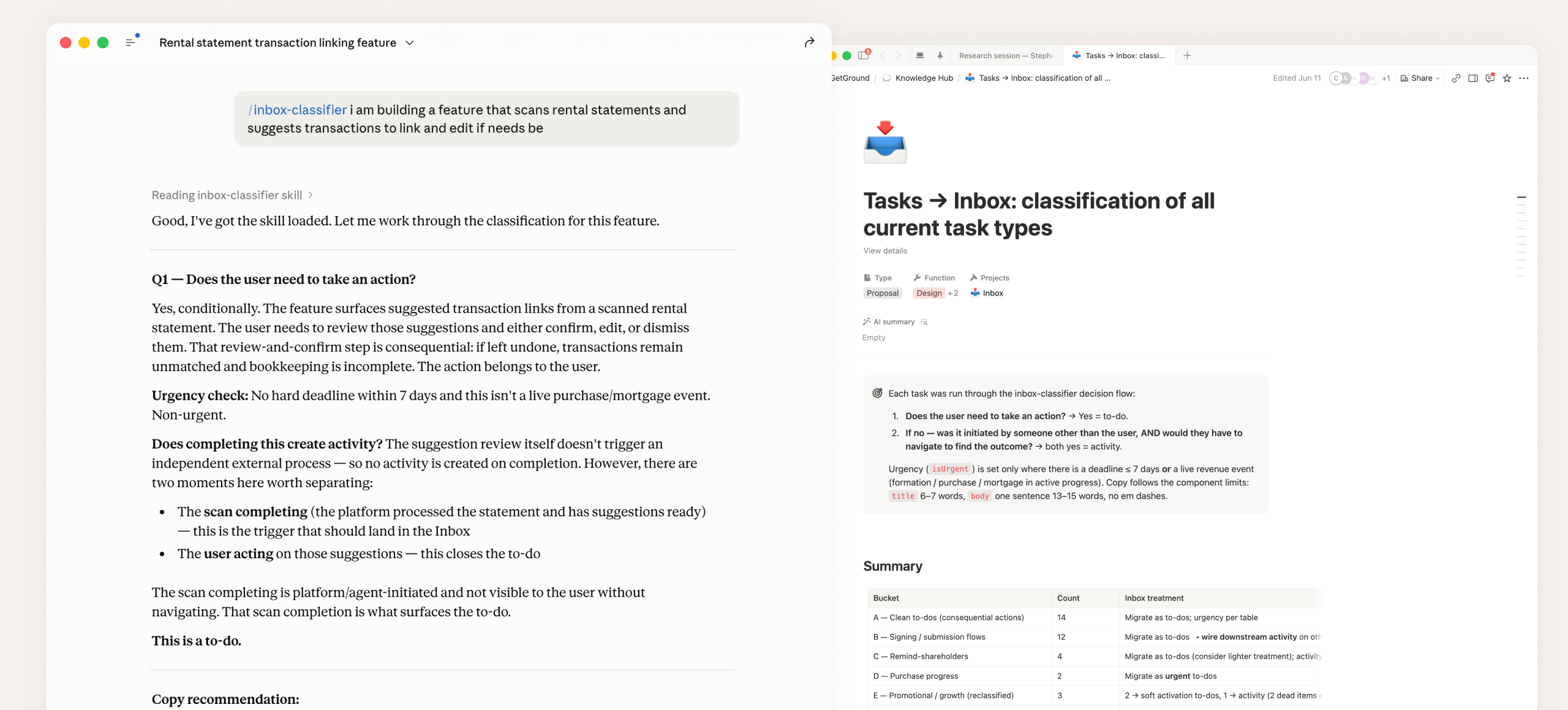The width and height of the screenshot is (1568, 710).
Task: Open the chat sidebar menu icon in Claude window
Action: (130, 42)
